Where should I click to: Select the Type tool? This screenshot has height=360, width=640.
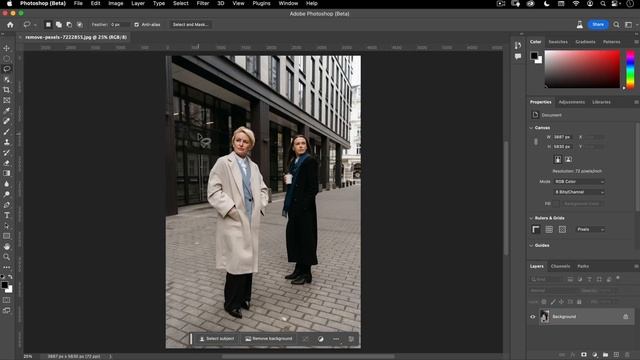7,215
